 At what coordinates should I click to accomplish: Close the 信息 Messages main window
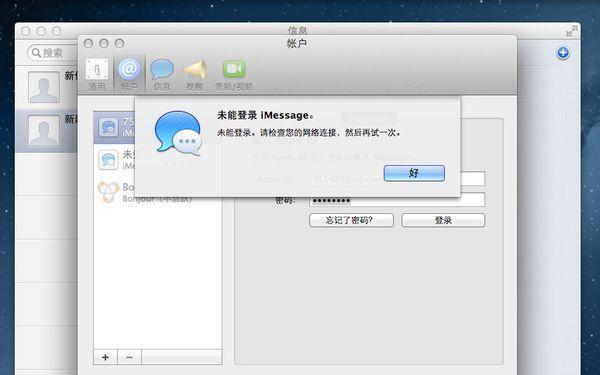pos(26,31)
